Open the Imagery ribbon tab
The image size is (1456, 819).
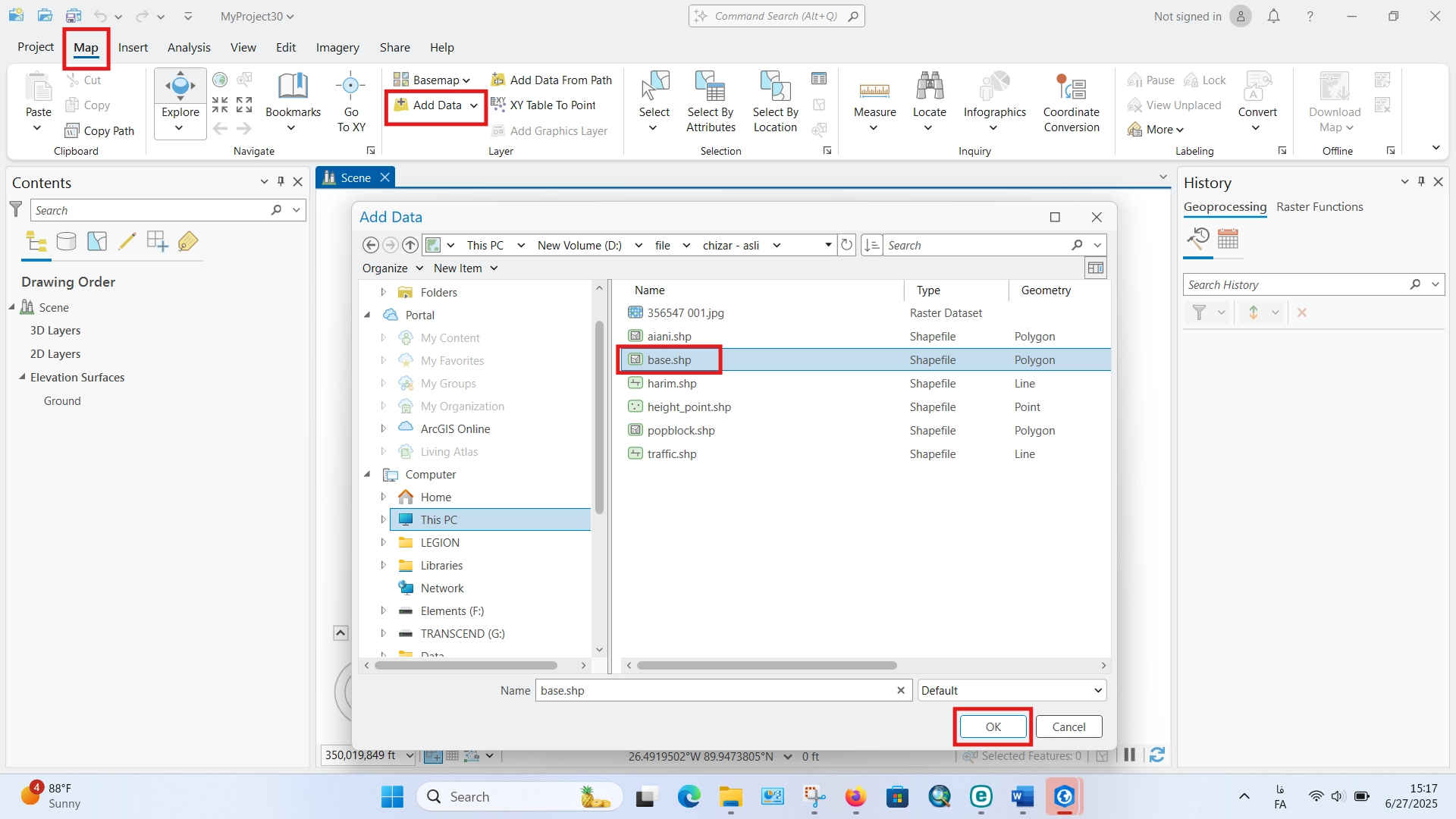click(x=337, y=47)
